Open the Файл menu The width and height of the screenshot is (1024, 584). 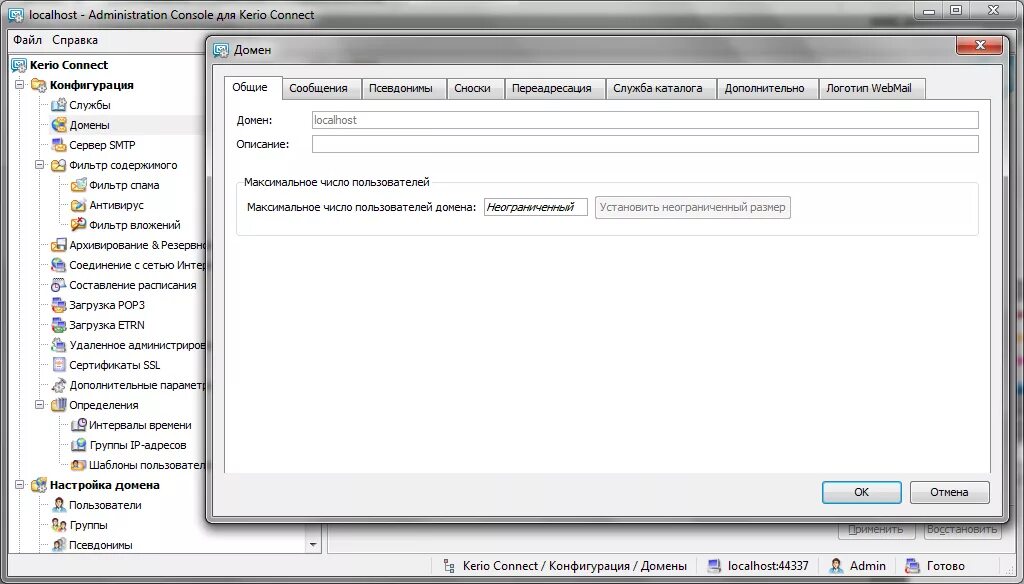click(27, 40)
